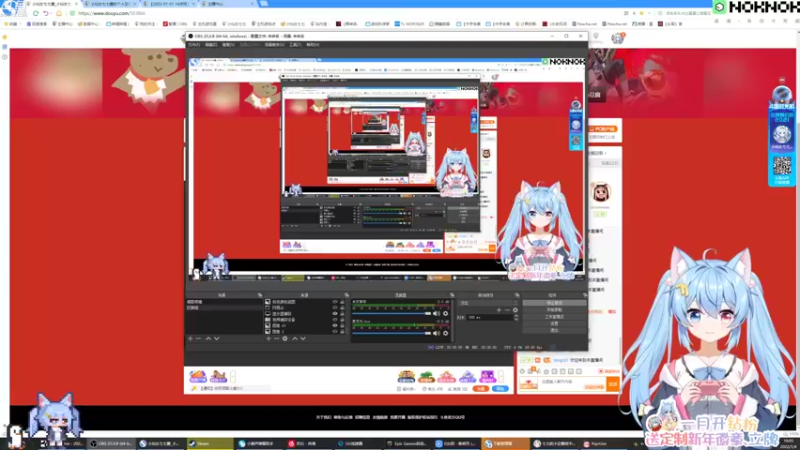Viewport: 800px width, 450px height.
Task: Adjust first mixer channel volume slider
Action: coord(392,314)
